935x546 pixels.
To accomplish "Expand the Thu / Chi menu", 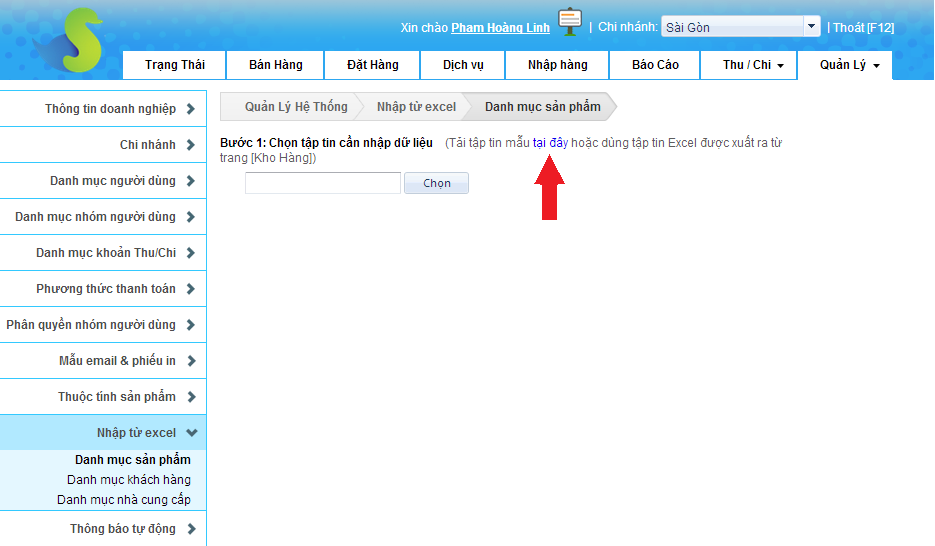I will pyautogui.click(x=754, y=65).
